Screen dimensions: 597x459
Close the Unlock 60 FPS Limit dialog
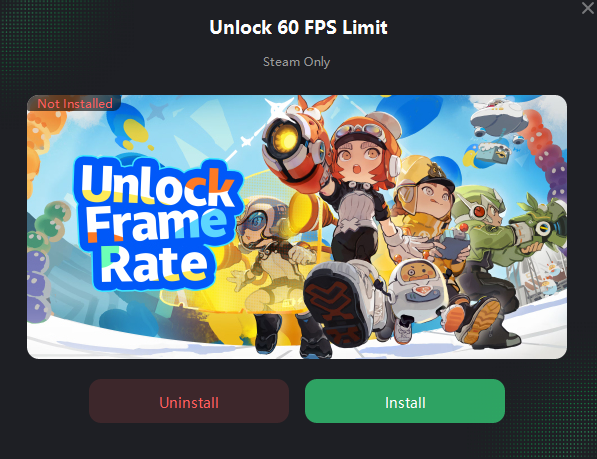(588, 8)
